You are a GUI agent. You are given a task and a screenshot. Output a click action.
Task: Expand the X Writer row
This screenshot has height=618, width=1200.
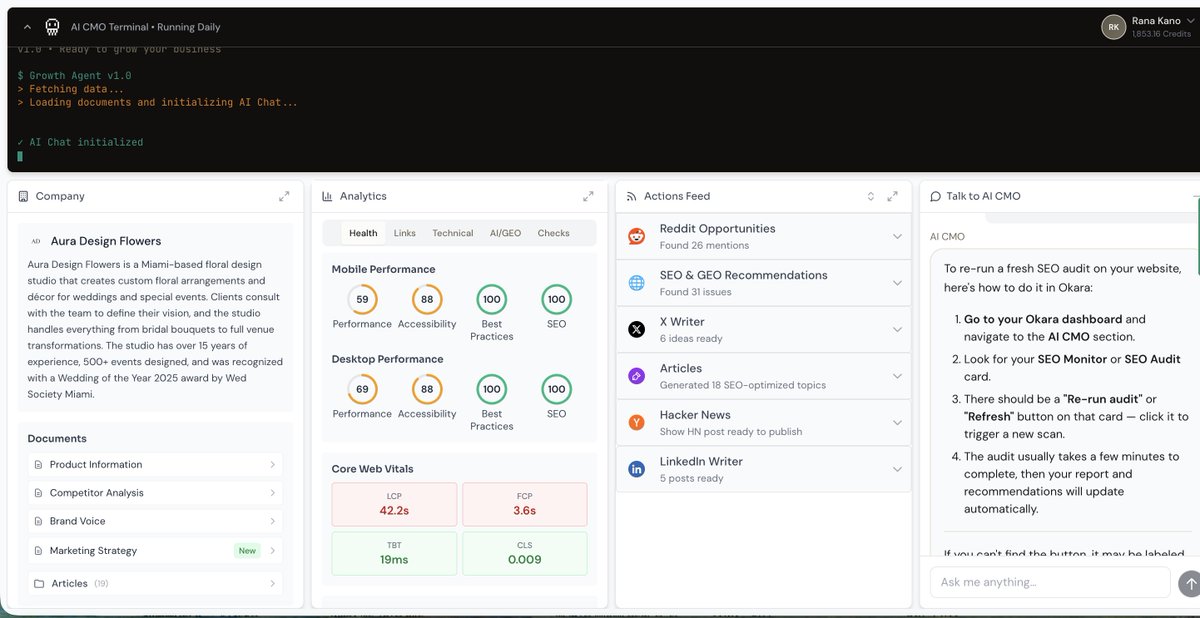764,329
